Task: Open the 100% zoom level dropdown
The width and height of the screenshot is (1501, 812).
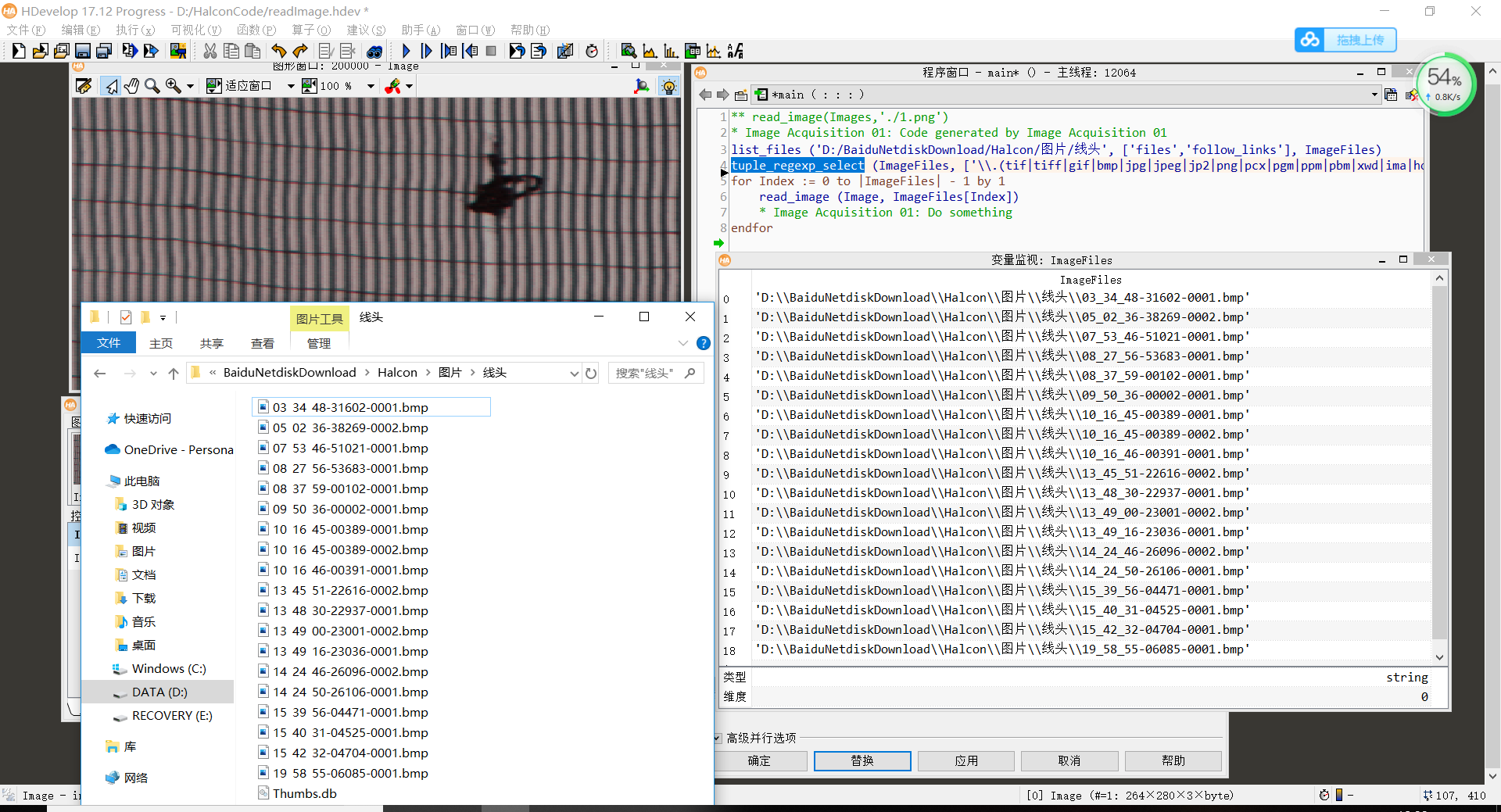Action: click(371, 86)
